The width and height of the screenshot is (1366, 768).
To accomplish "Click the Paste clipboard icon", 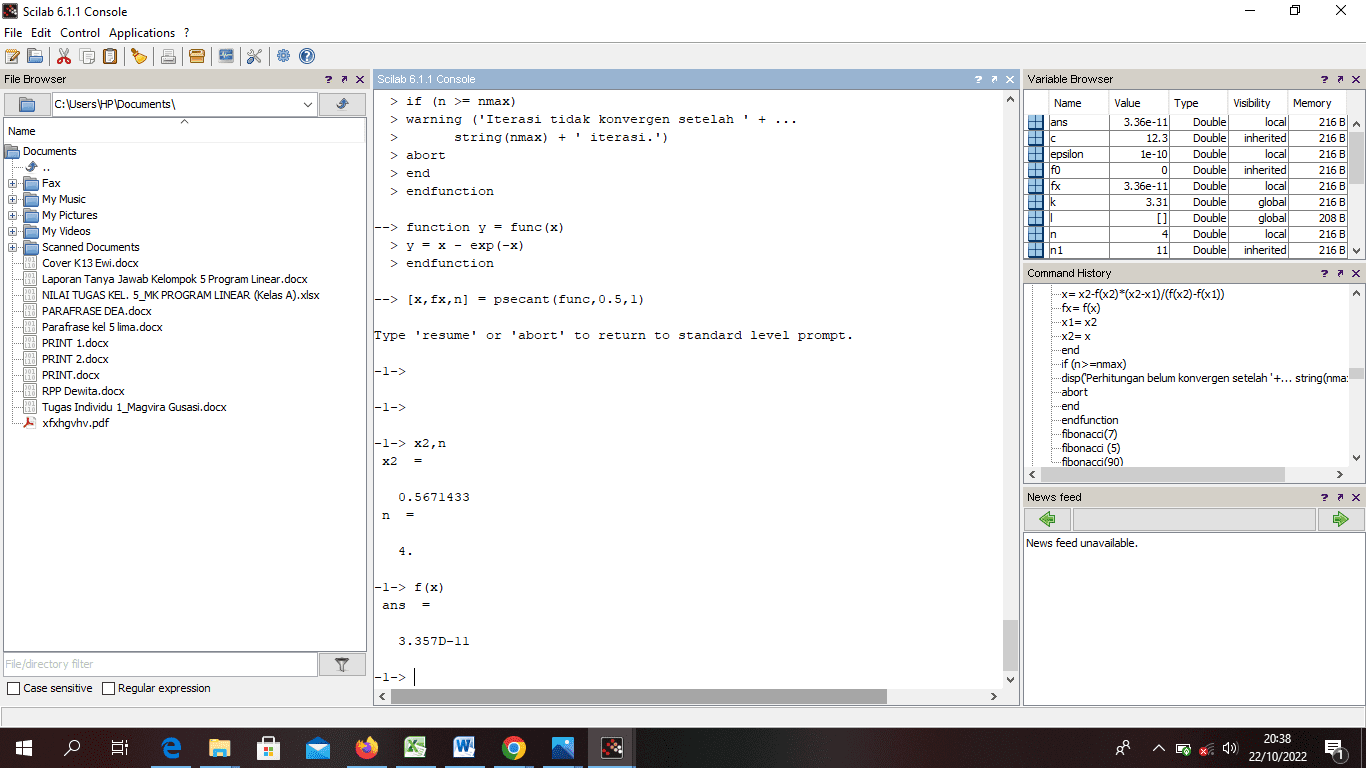I will pyautogui.click(x=110, y=56).
